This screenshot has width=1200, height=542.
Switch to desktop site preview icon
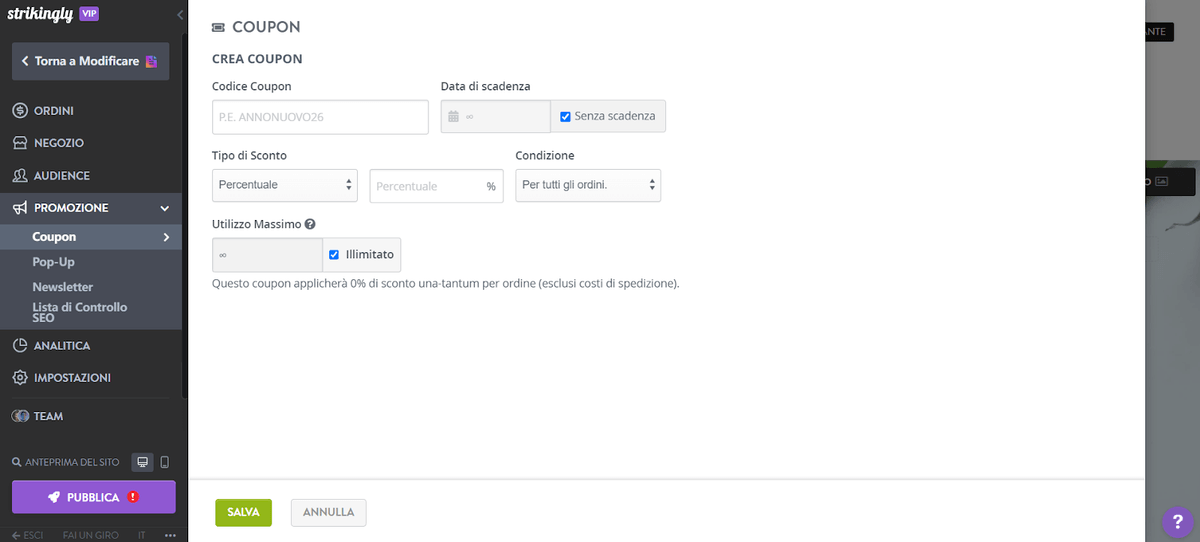143,462
